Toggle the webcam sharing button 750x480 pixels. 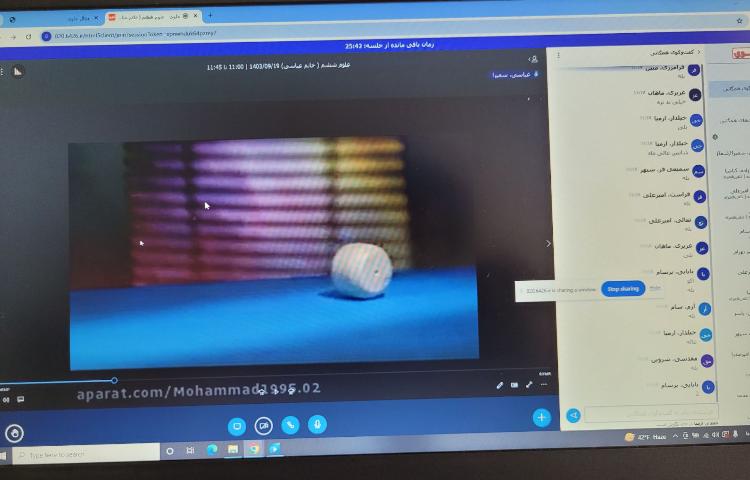[x=264, y=425]
